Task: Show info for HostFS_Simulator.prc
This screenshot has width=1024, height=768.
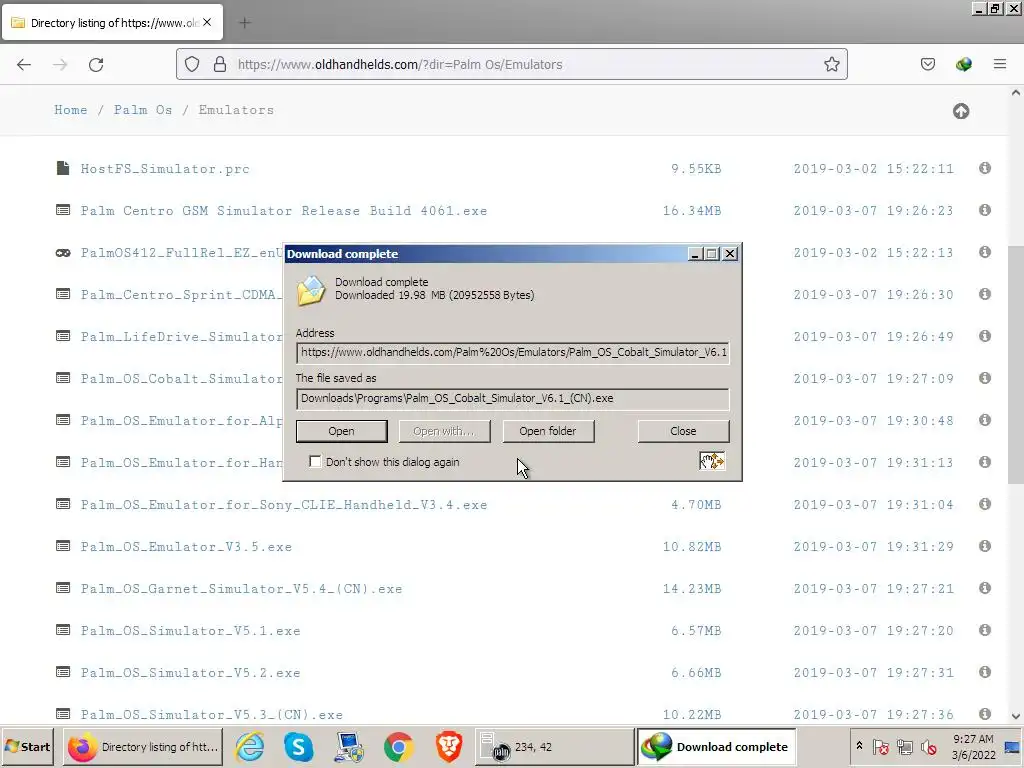Action: (985, 168)
